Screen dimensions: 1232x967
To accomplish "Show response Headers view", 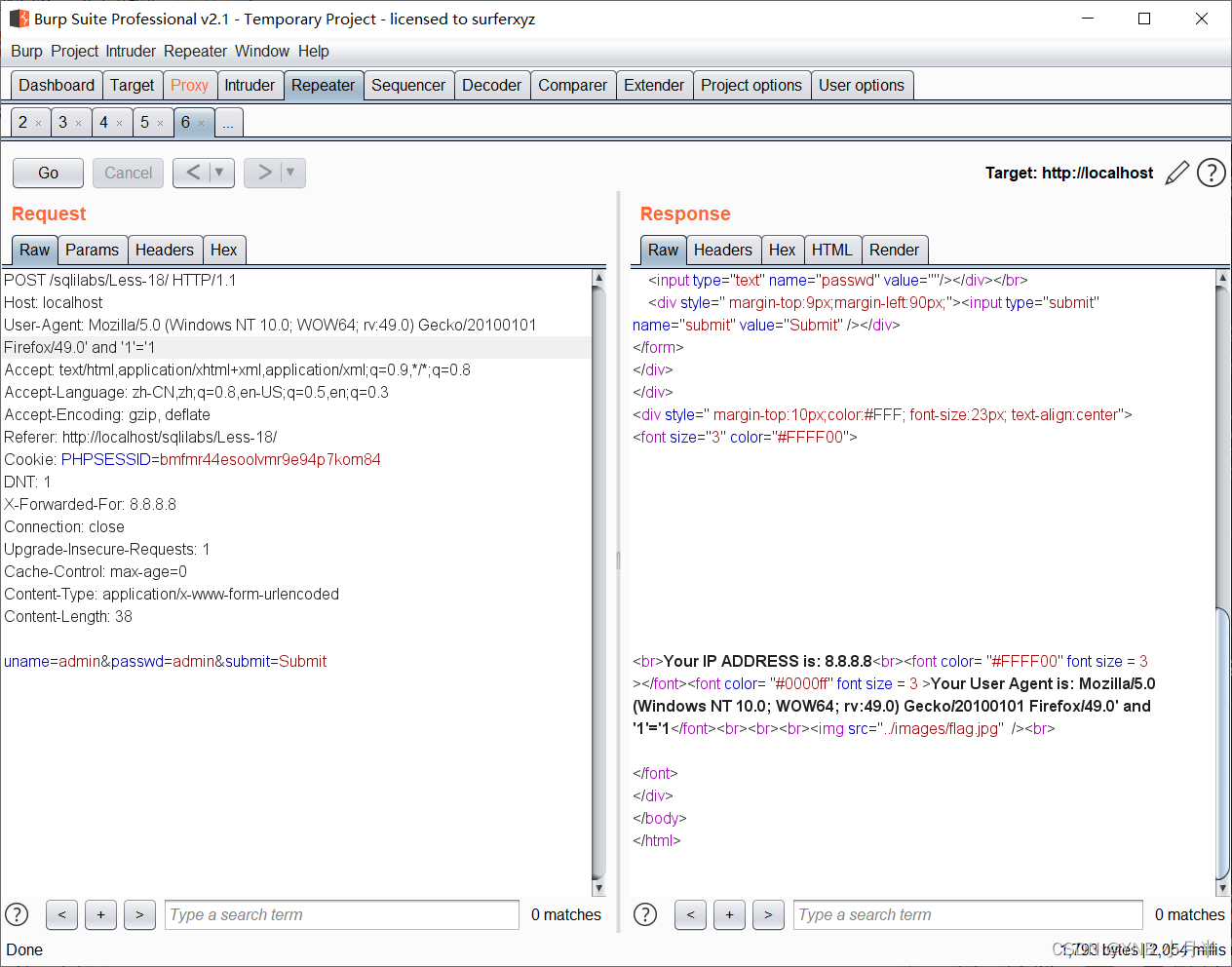I will [x=723, y=251].
